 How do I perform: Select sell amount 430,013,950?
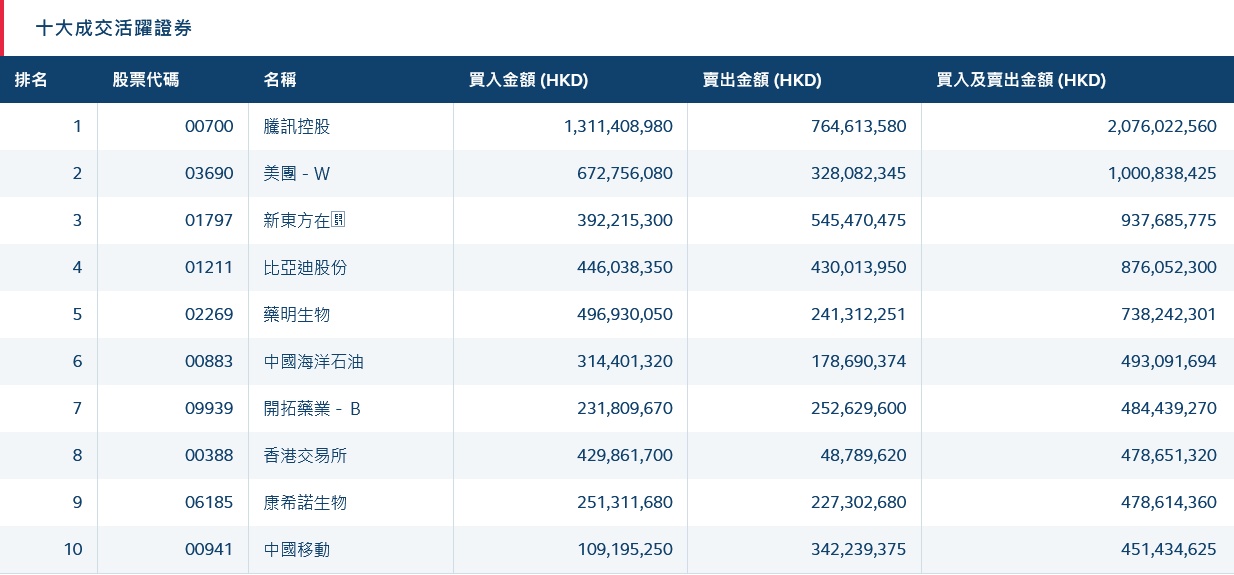click(x=859, y=267)
